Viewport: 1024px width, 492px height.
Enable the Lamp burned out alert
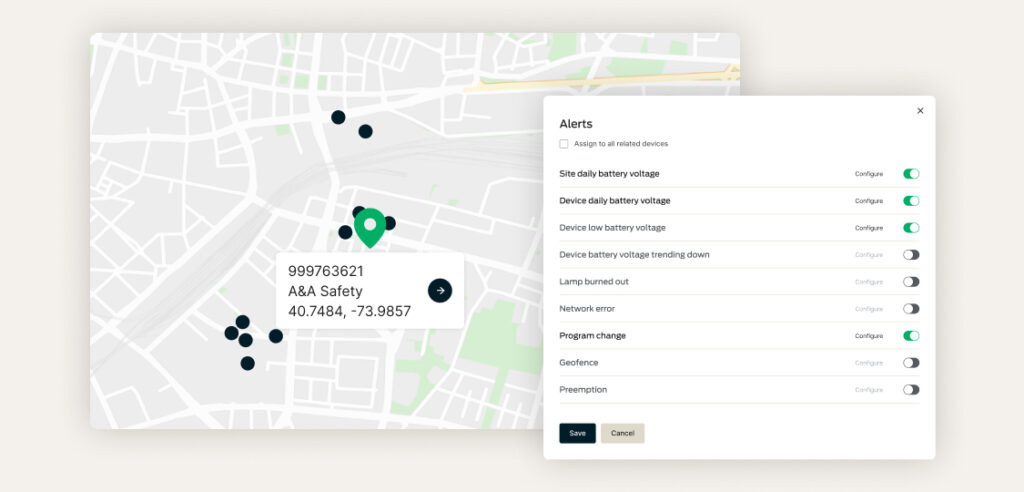coord(911,282)
